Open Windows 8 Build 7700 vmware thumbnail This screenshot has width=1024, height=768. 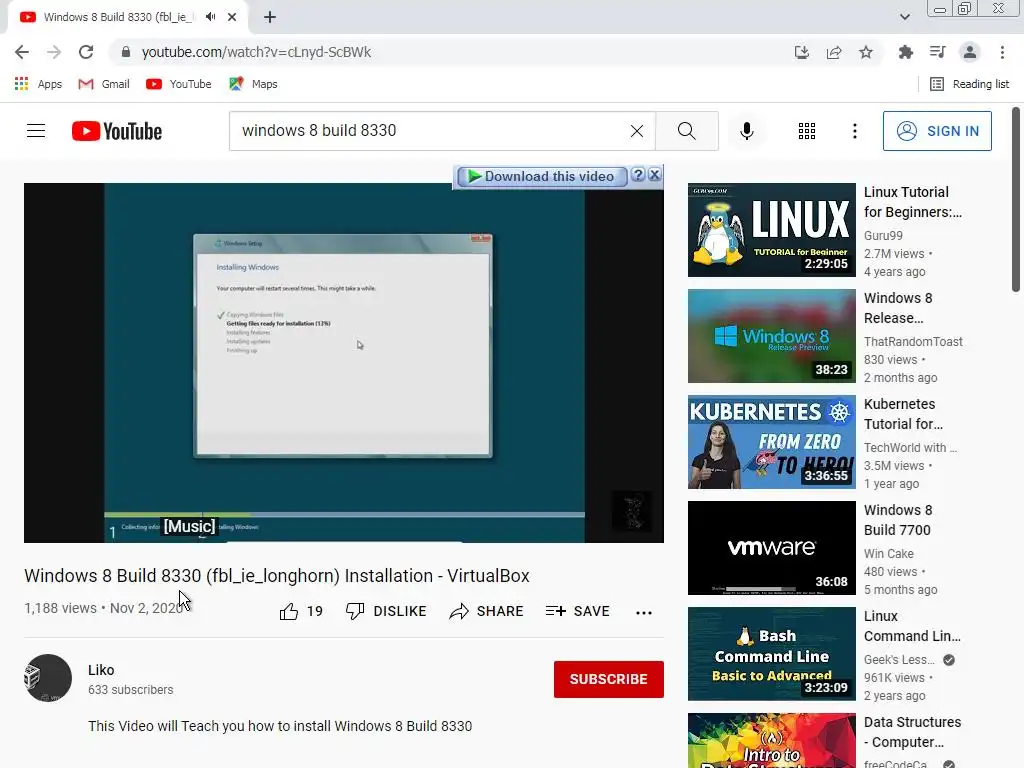[x=771, y=548]
